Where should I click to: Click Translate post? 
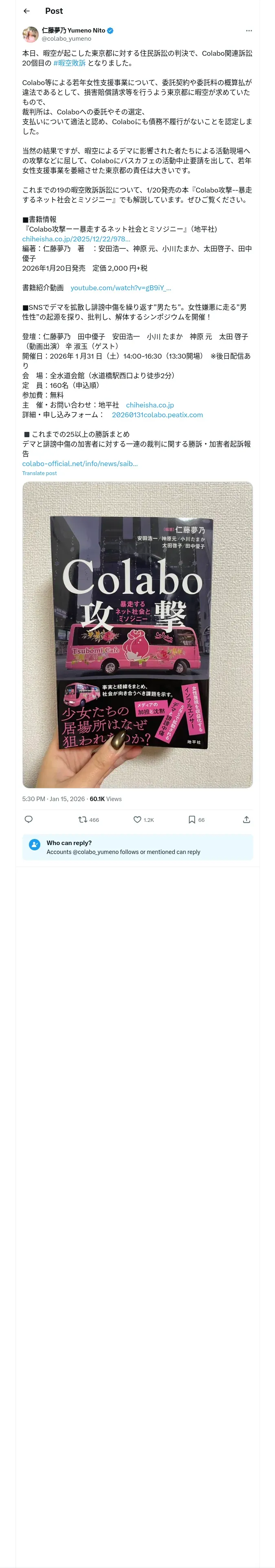[40, 473]
